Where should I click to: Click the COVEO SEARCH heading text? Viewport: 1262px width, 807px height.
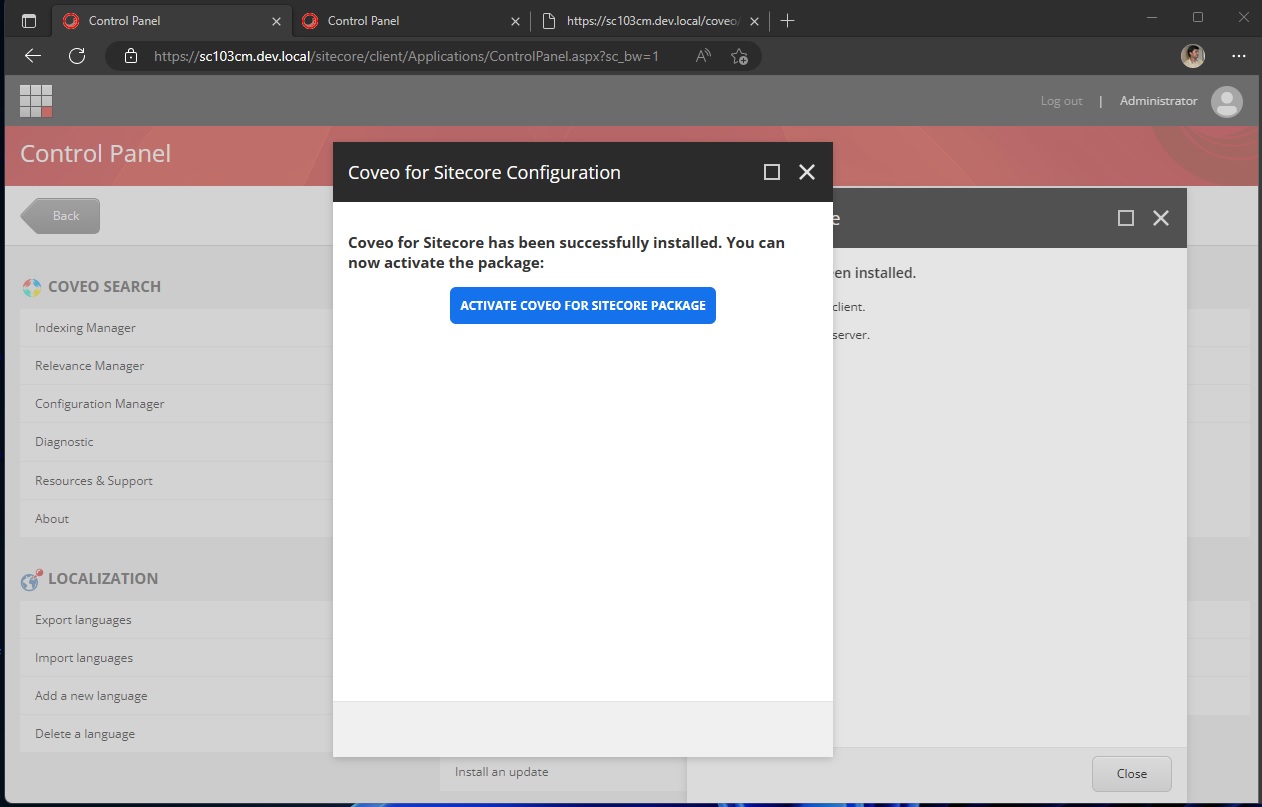(x=104, y=287)
